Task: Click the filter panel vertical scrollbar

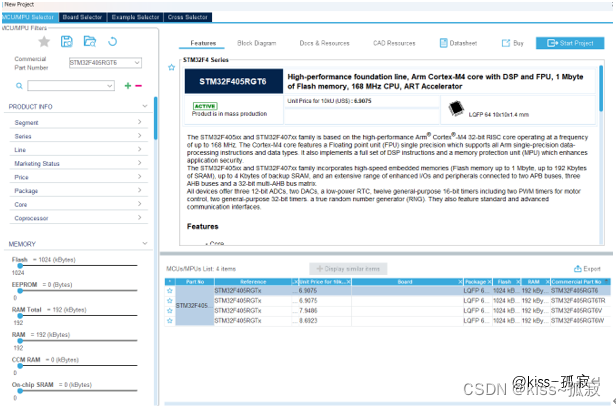Action: (x=156, y=118)
